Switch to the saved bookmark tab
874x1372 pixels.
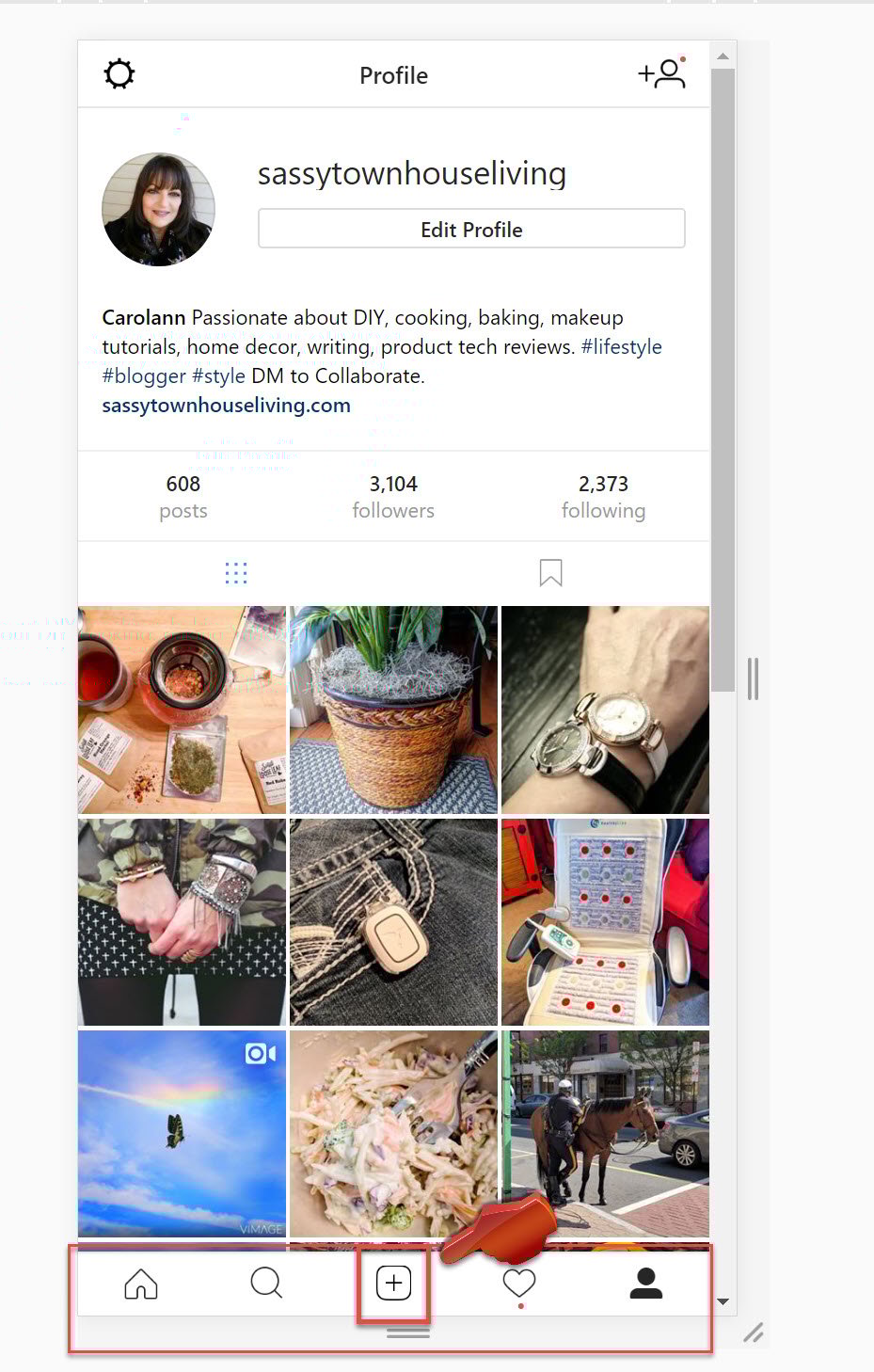click(550, 573)
